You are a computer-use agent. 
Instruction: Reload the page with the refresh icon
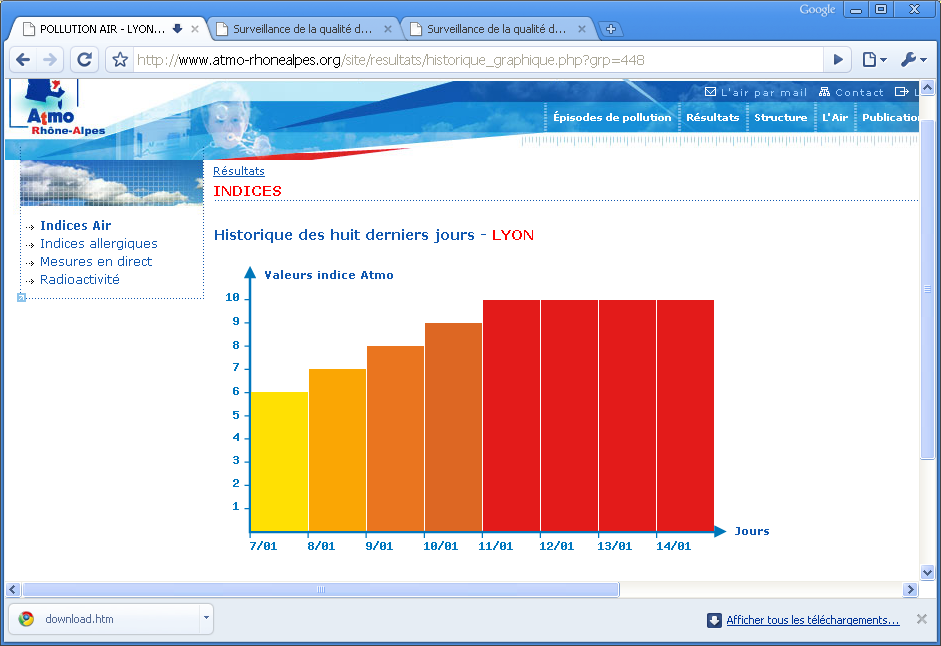[x=84, y=60]
